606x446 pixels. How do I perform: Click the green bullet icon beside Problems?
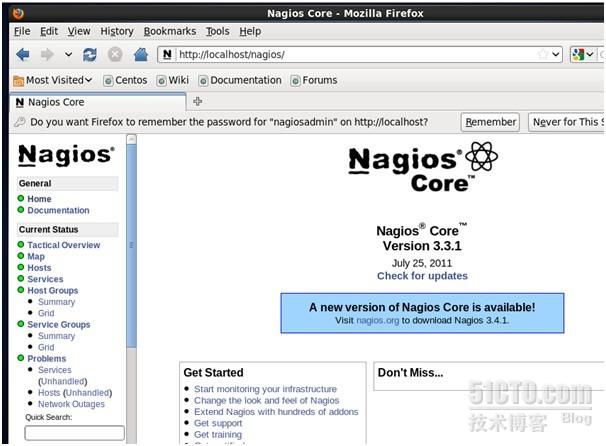click(x=21, y=358)
